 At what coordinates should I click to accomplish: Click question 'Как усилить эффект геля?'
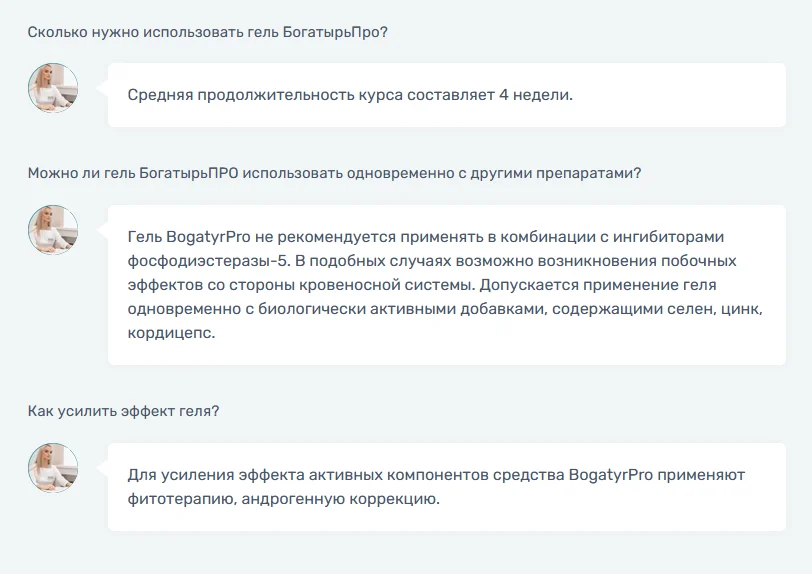tap(123, 411)
